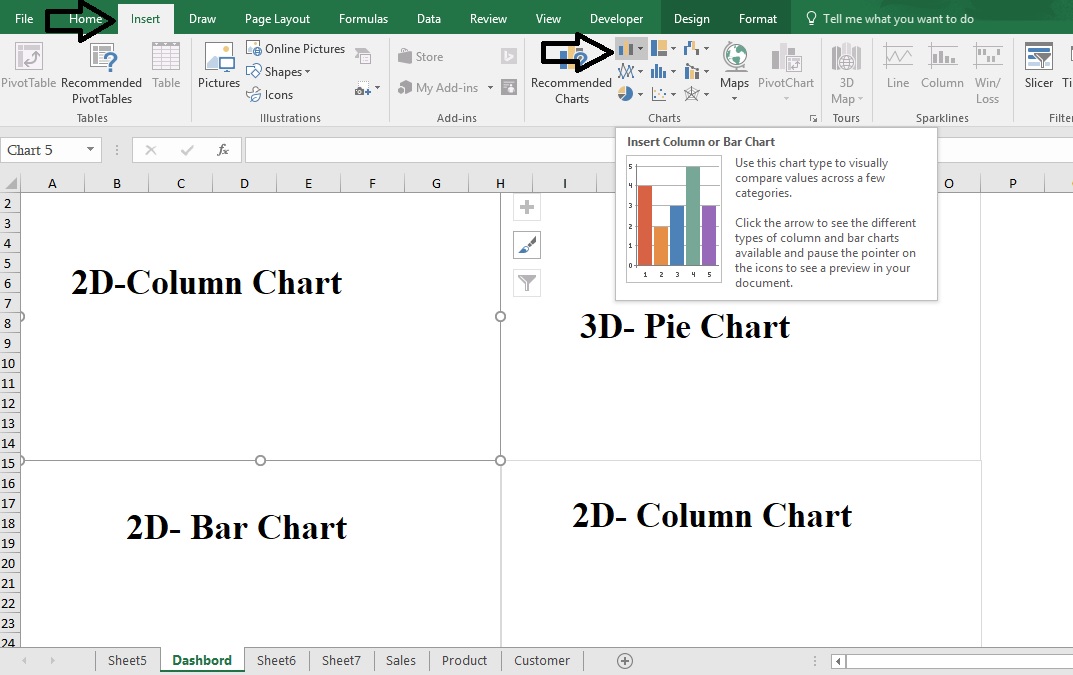Select column D header
1073x675 pixels.
coord(244,183)
